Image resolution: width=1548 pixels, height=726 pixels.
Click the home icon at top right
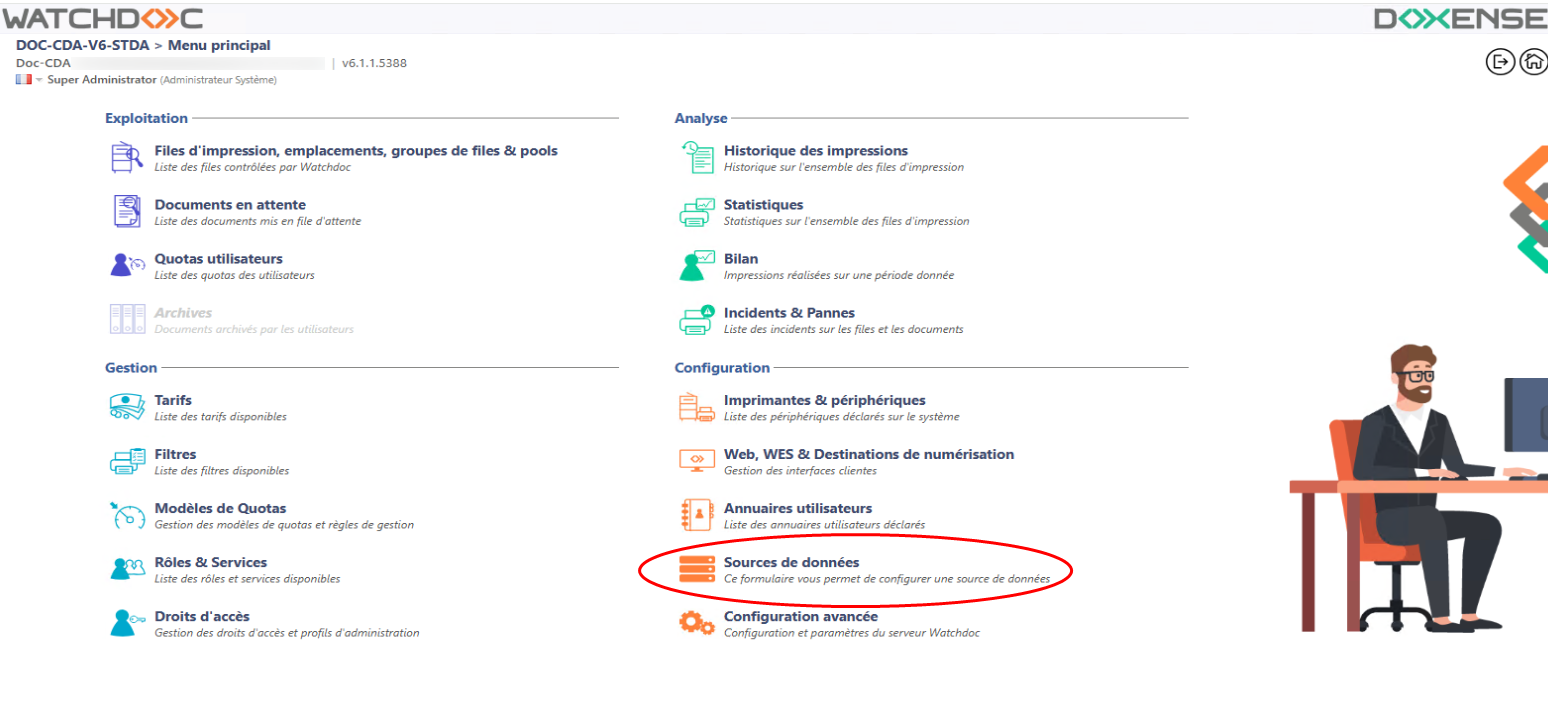point(1533,62)
